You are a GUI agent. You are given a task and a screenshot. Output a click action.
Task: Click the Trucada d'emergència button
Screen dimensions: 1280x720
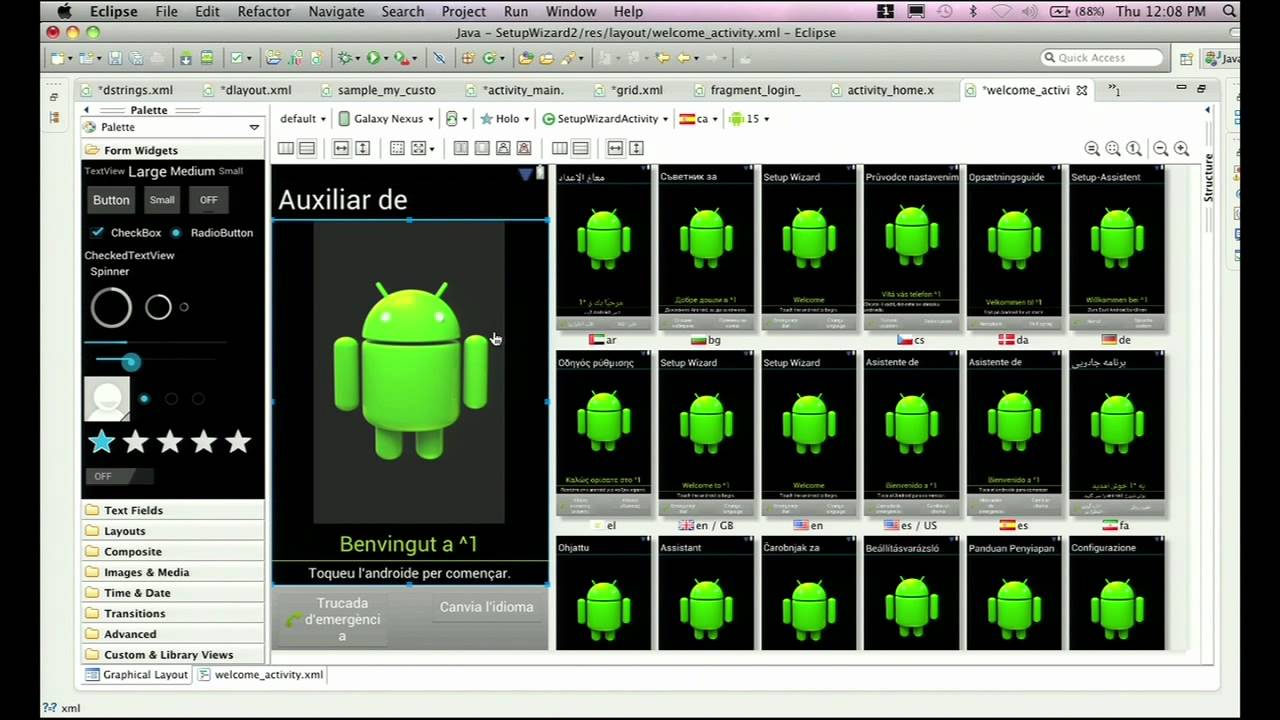[331, 620]
